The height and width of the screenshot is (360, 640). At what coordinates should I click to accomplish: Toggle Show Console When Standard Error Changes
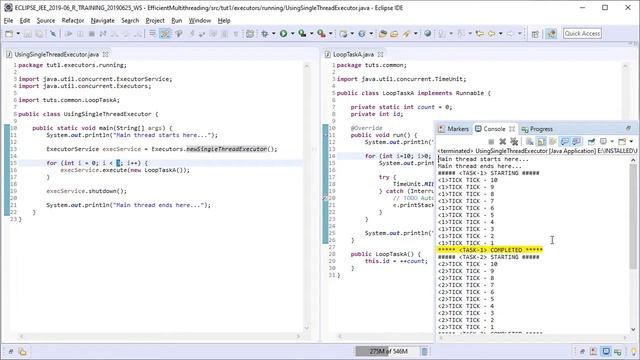pos(576,142)
